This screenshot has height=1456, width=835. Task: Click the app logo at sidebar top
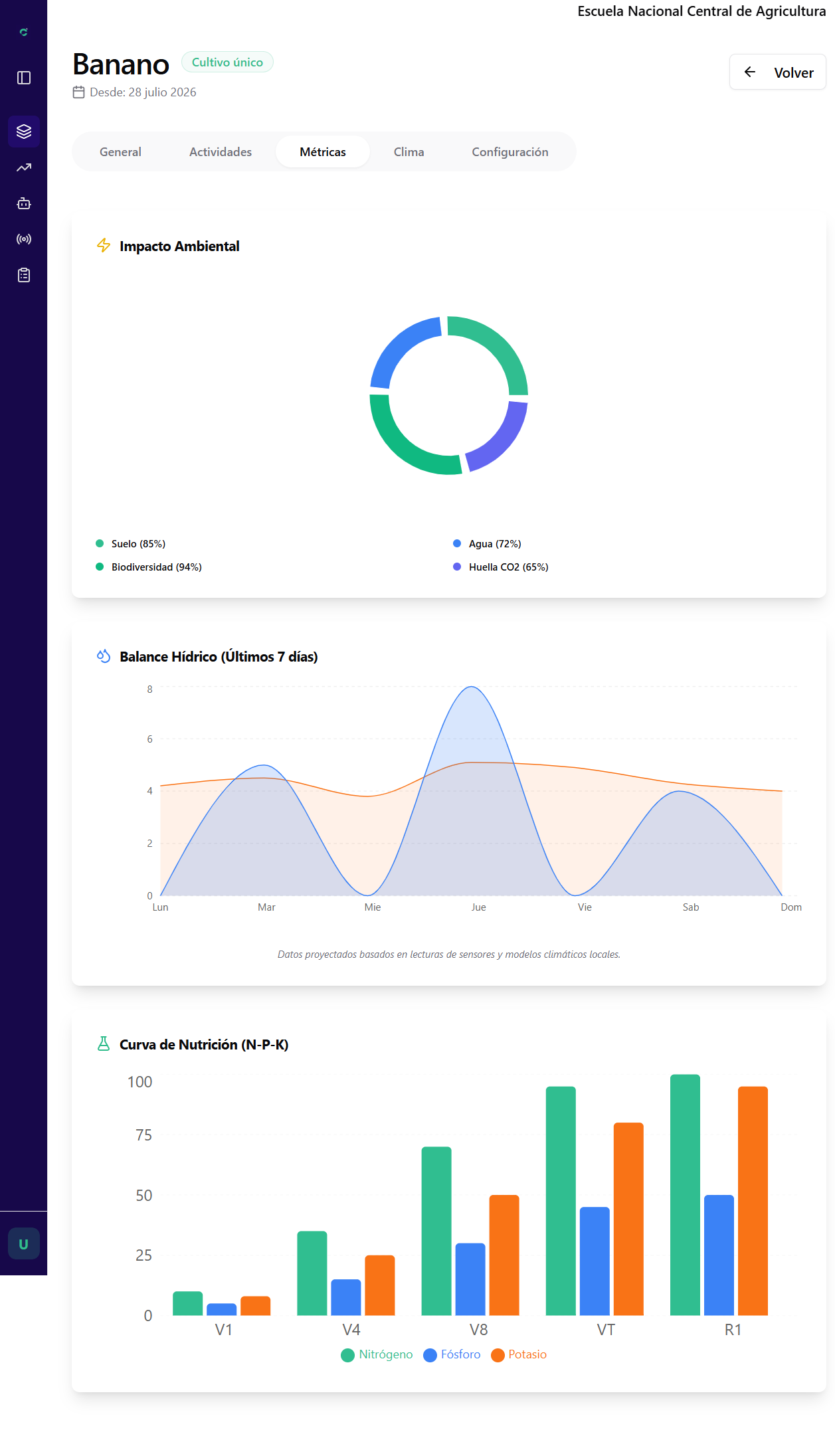click(24, 32)
